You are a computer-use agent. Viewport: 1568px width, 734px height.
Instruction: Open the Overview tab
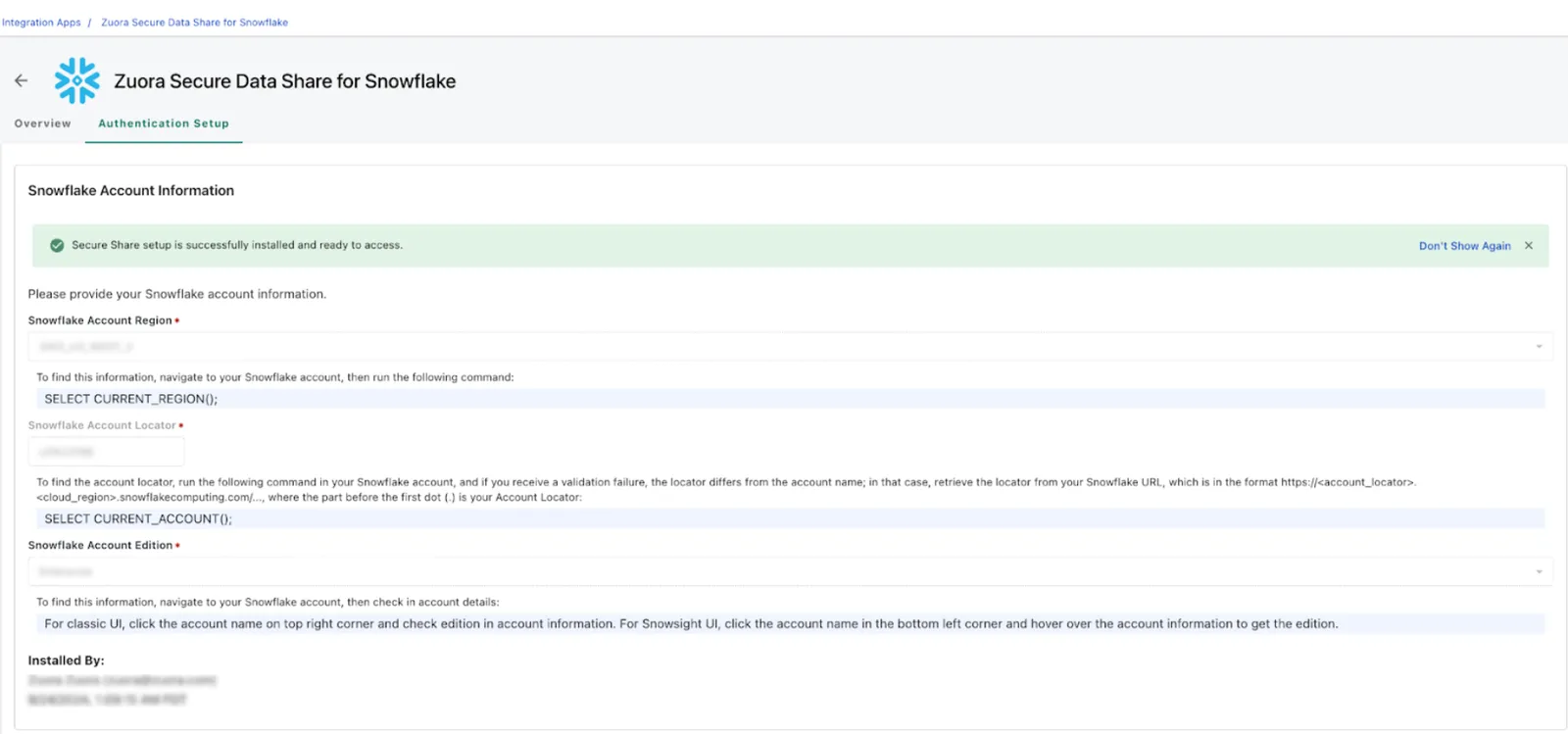(x=43, y=123)
